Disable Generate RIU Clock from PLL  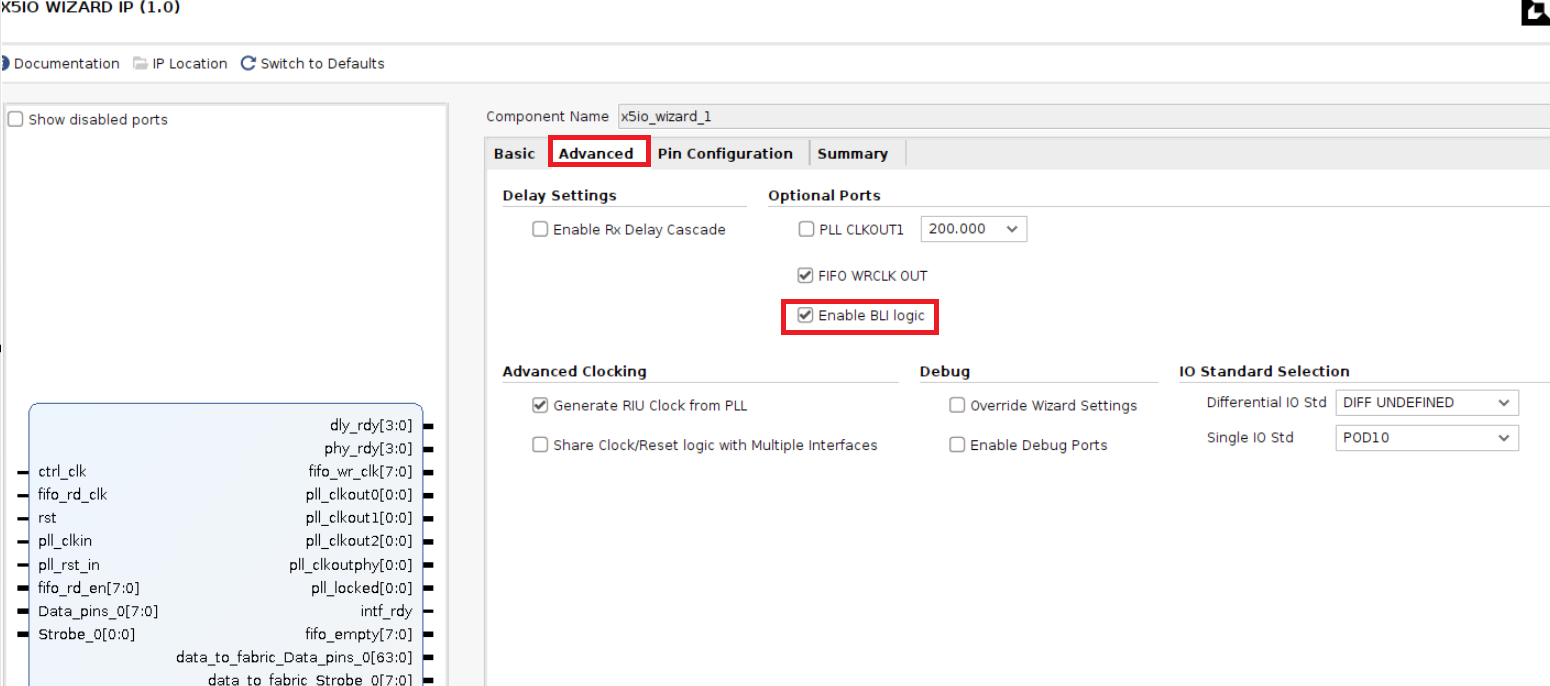pyautogui.click(x=540, y=405)
